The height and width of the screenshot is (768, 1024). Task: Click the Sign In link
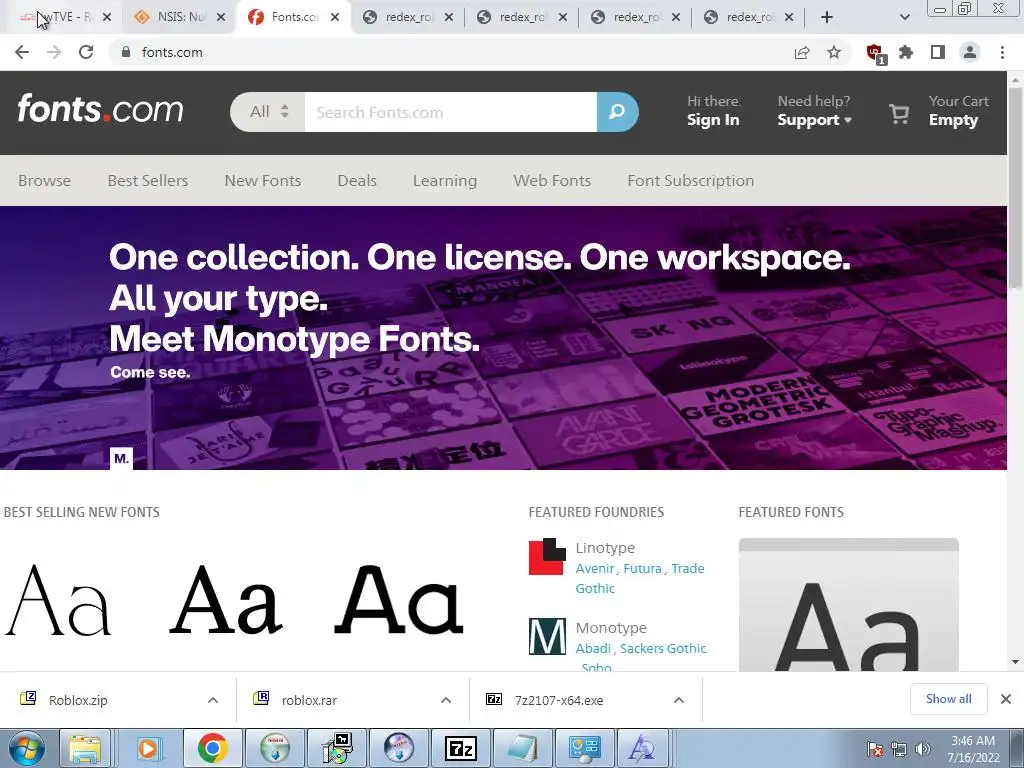(x=713, y=120)
